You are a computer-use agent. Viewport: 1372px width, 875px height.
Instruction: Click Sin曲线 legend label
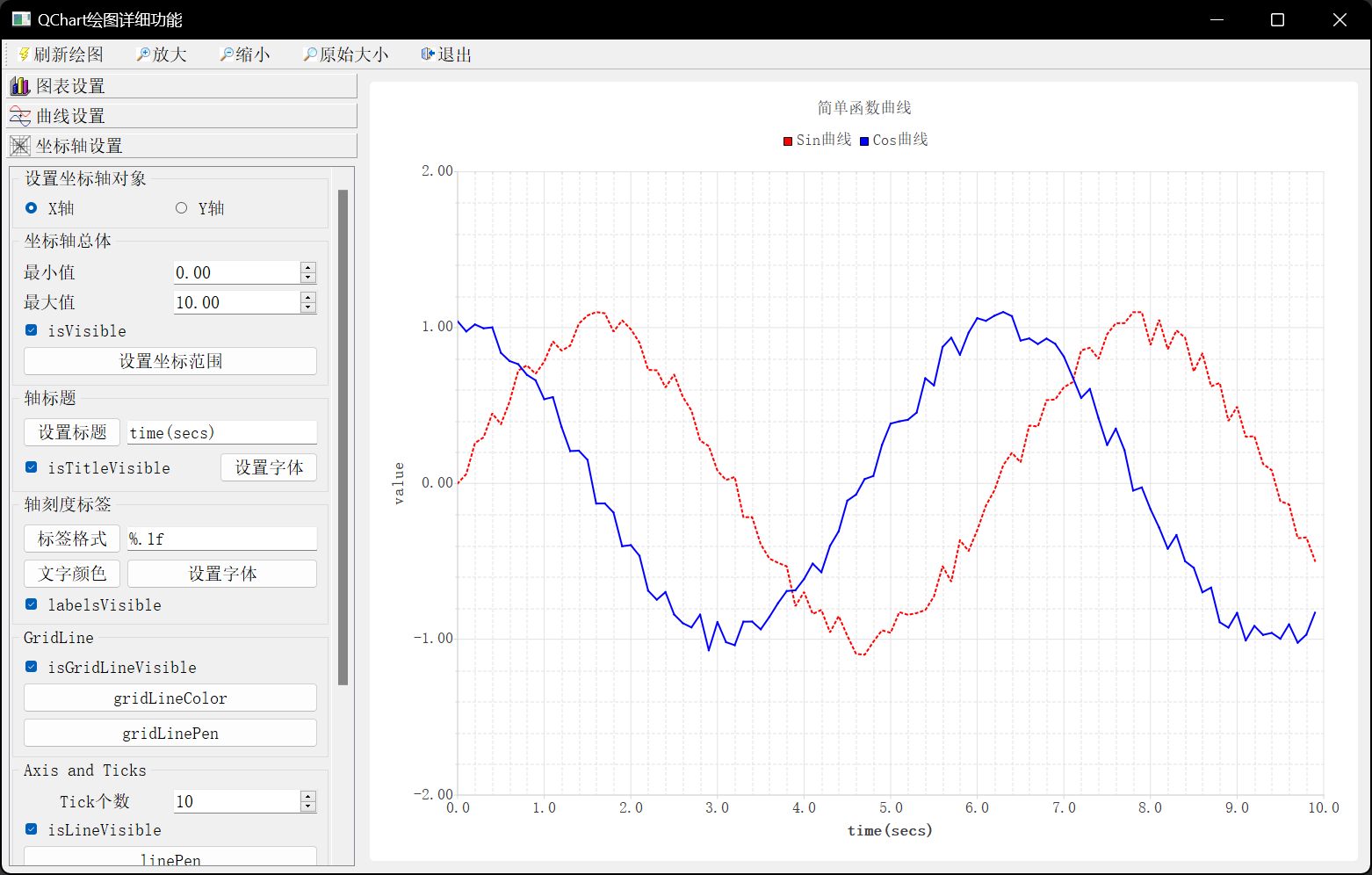(x=824, y=140)
